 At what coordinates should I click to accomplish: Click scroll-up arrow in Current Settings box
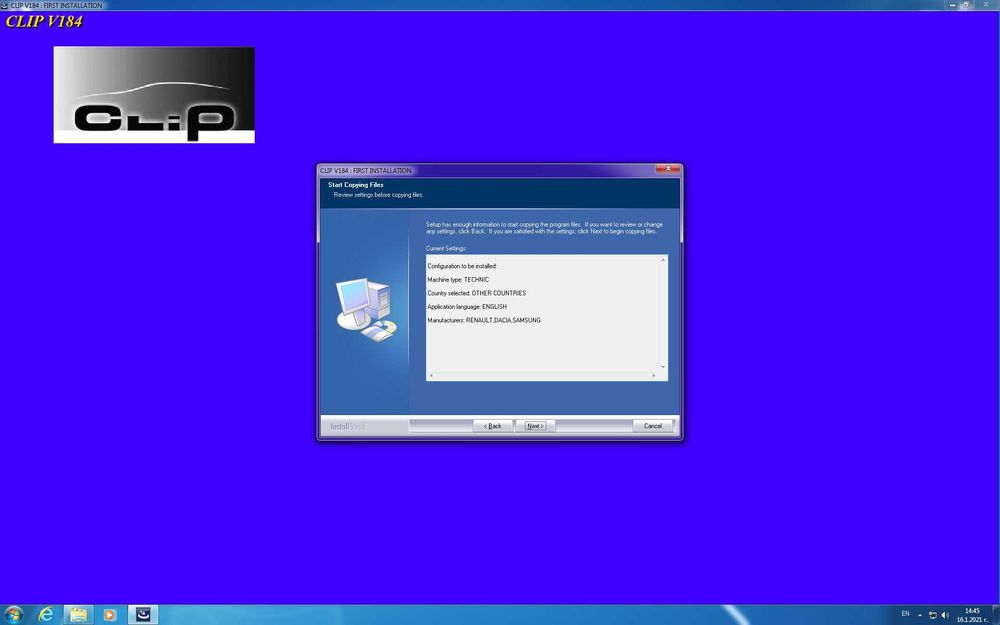pos(663,260)
